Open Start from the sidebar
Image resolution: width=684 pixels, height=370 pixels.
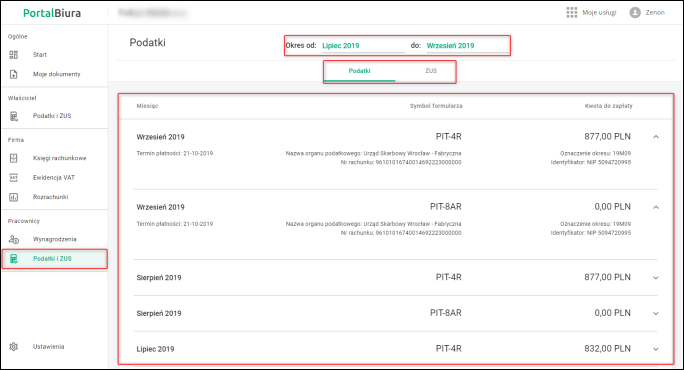[x=40, y=55]
